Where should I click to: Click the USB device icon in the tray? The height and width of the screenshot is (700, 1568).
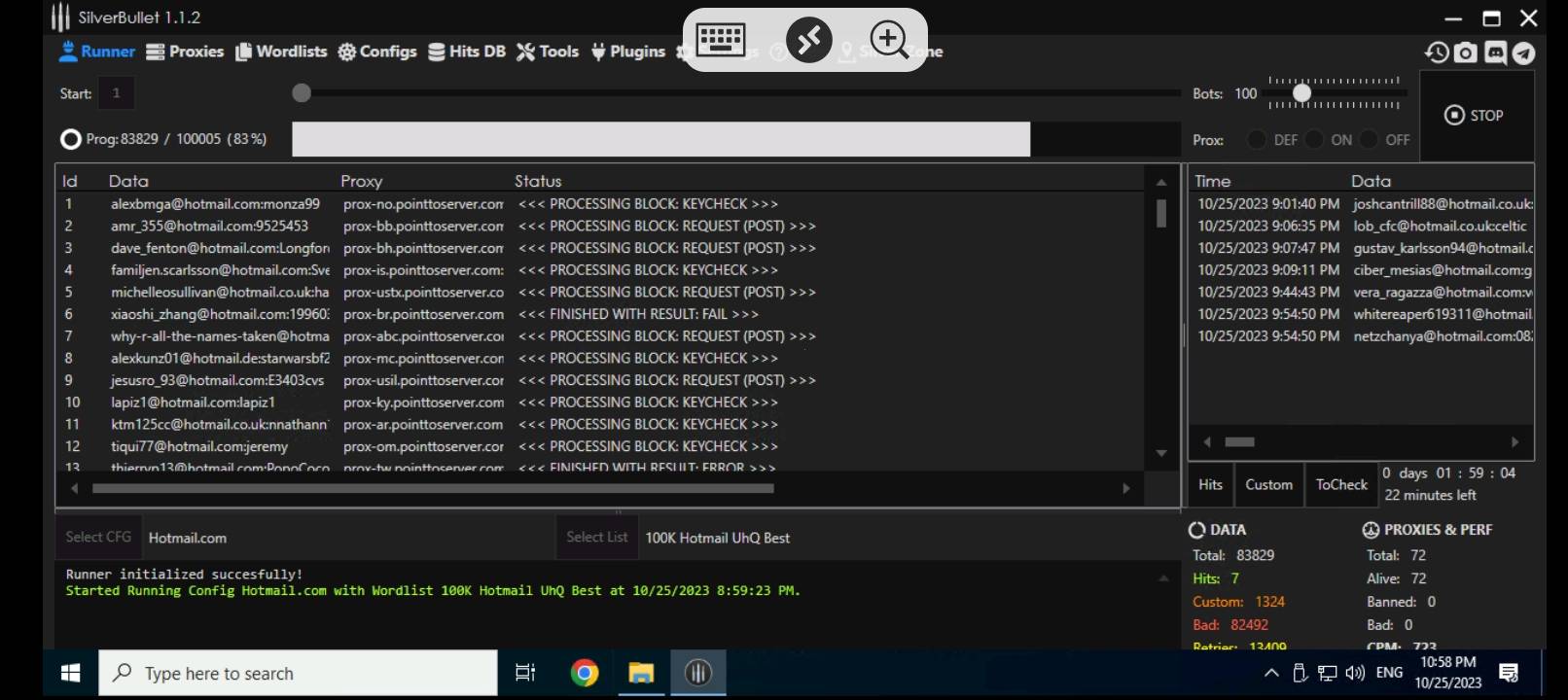[1300, 673]
